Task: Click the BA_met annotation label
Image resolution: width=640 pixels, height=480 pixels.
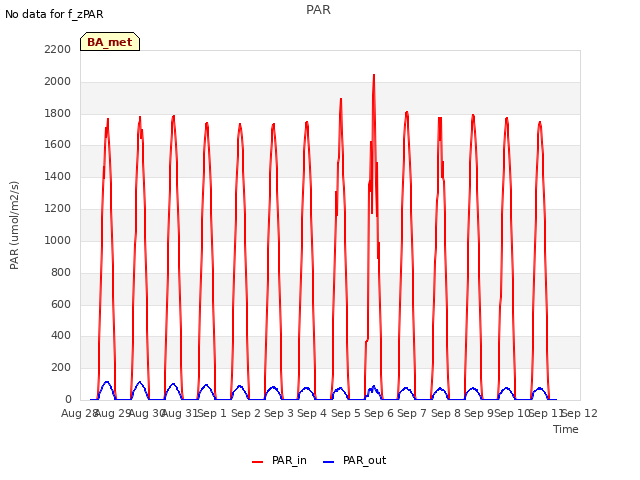Action: 110,42
